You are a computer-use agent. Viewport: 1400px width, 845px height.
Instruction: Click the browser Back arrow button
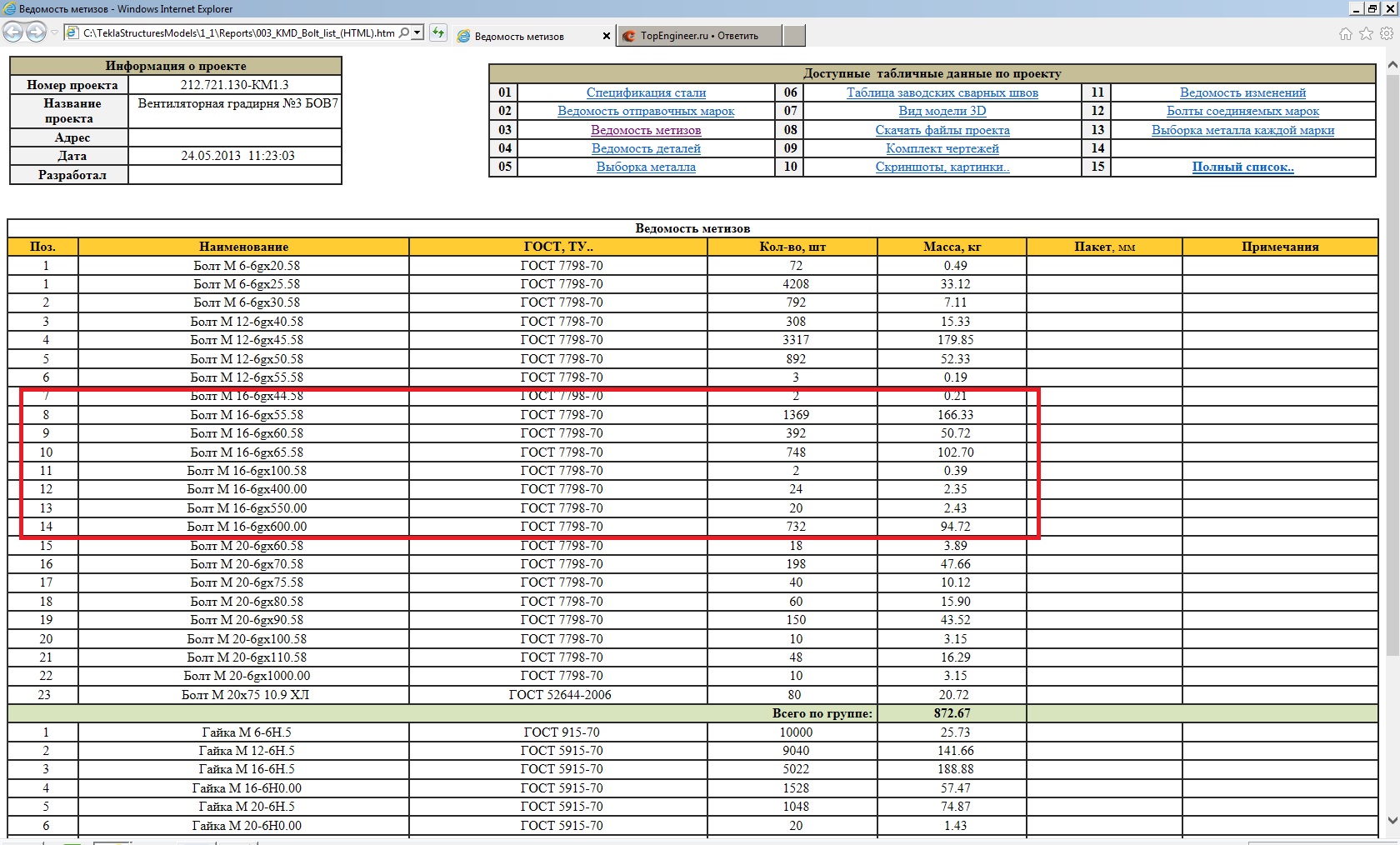tap(13, 32)
